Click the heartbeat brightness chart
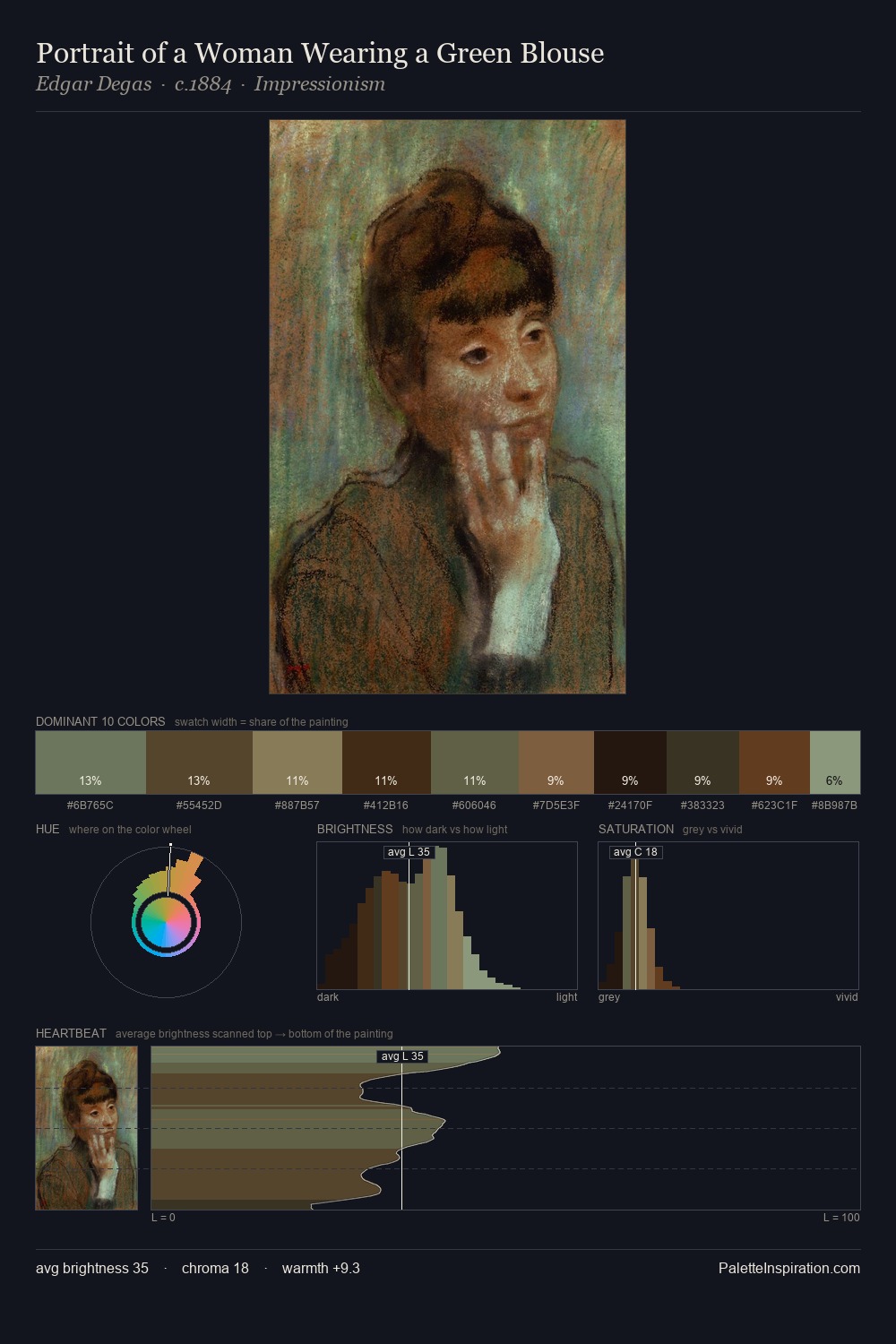Viewport: 896px width, 1344px height. point(505,1128)
